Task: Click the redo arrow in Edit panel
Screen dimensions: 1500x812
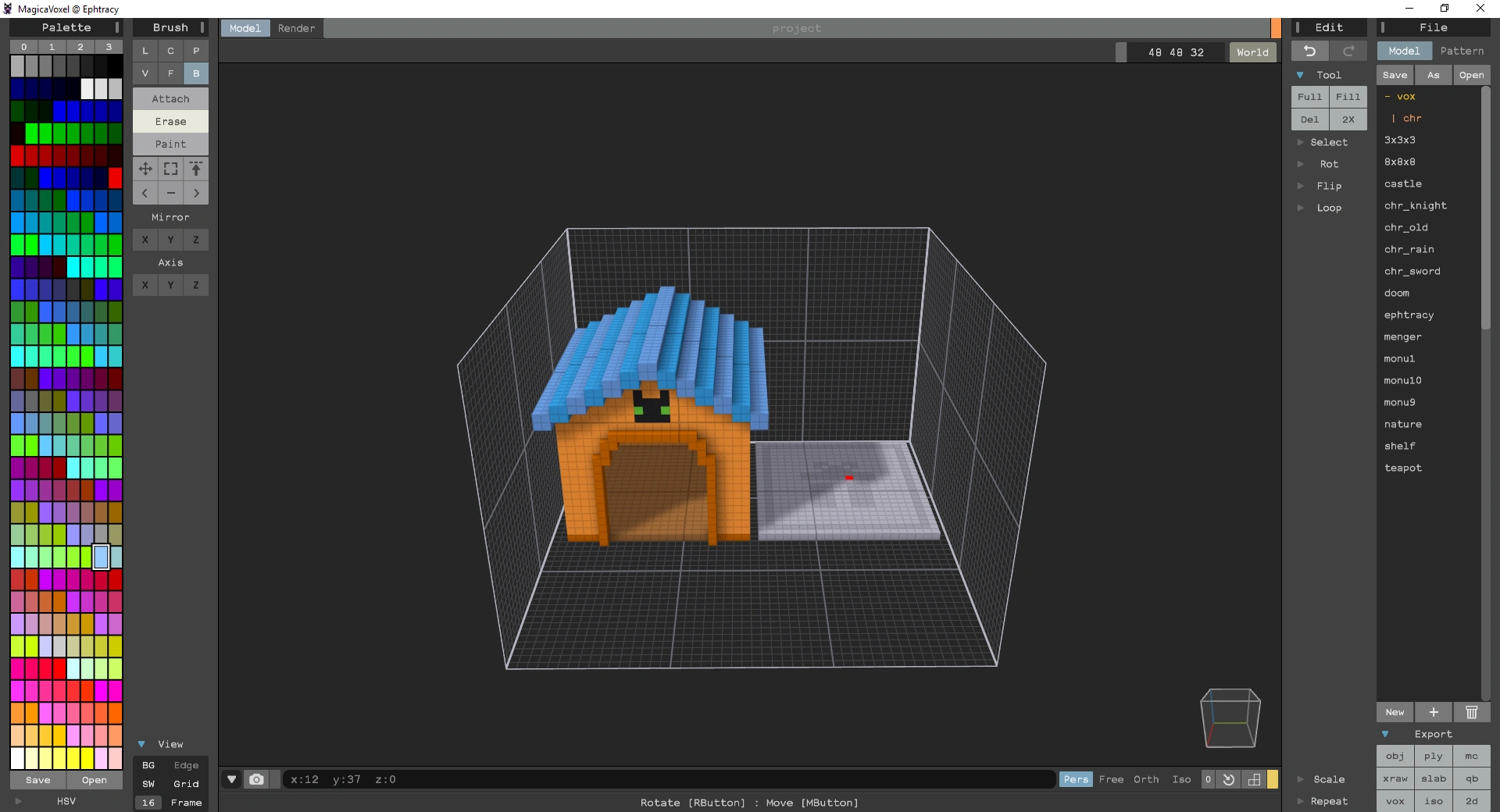Action: (x=1348, y=52)
